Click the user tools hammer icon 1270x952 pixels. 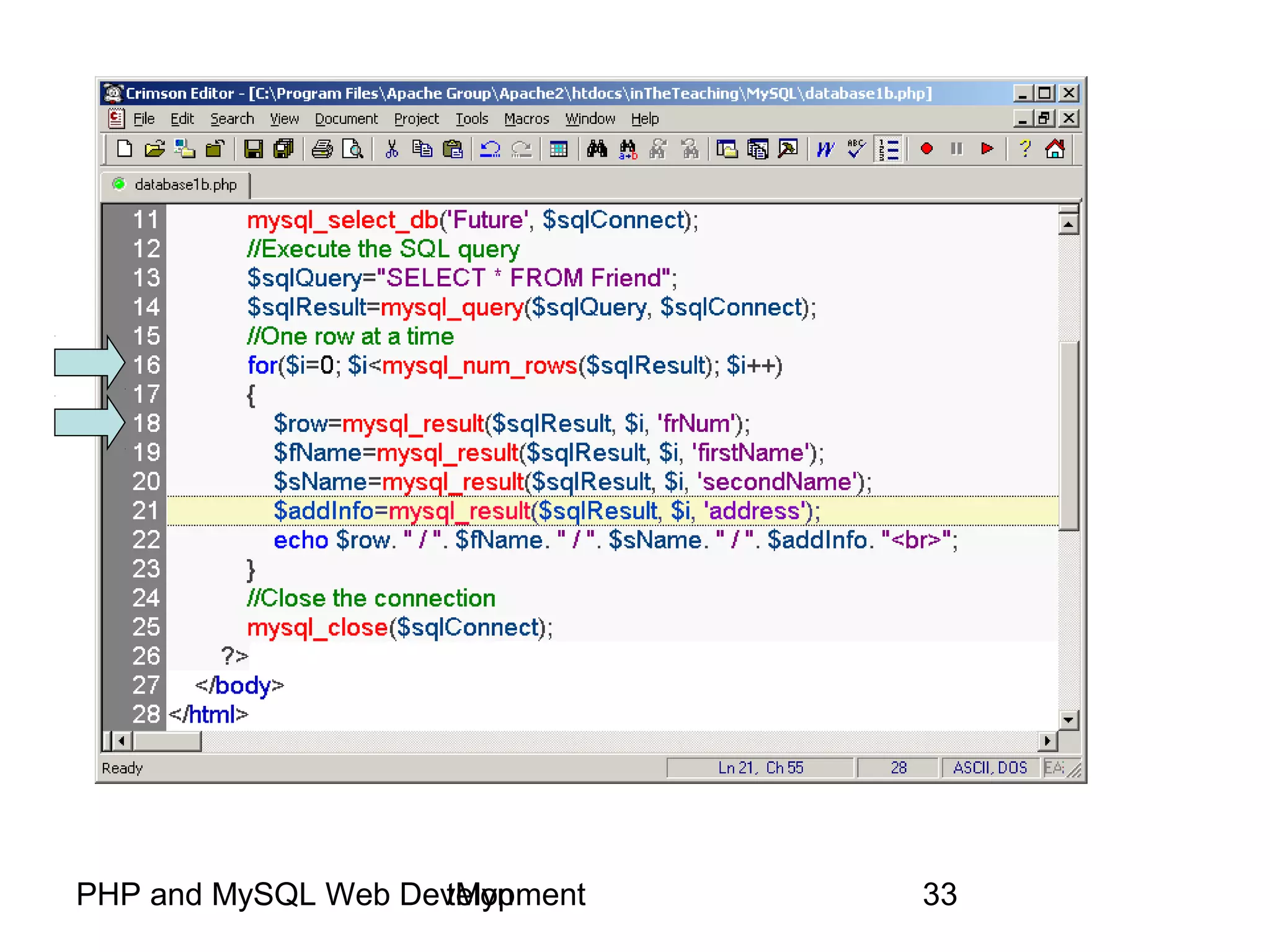[x=788, y=149]
